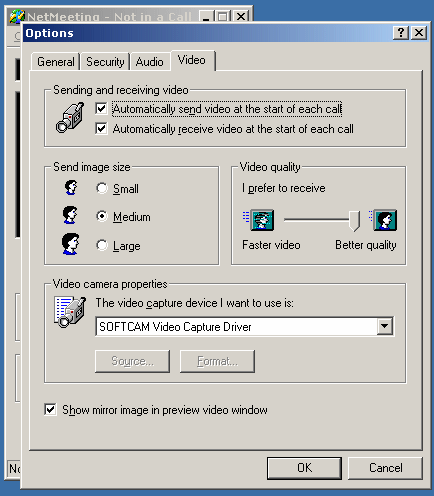Open the video capture device dropdown arrow
This screenshot has width=434, height=496.
384,326
